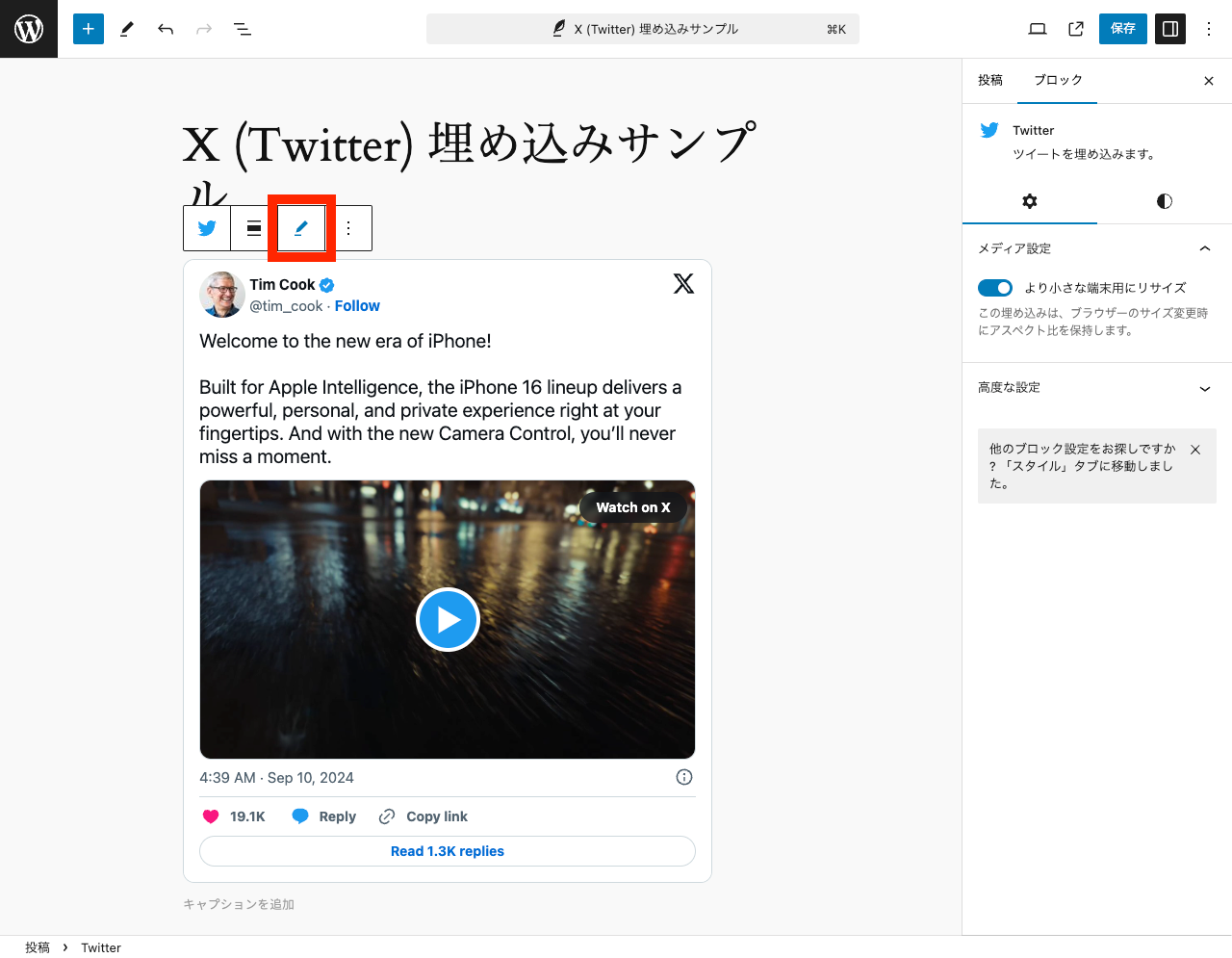
Task: Select the styles half-circle tab
Action: point(1165,201)
